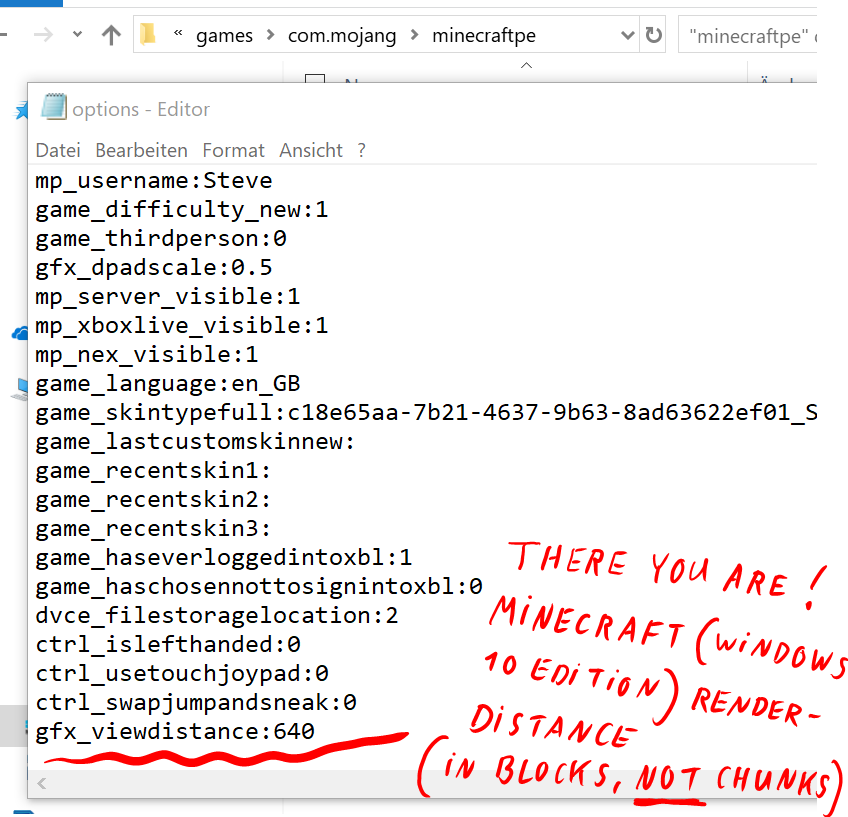848x817 pixels.
Task: Click the Quick Access star icon in sidebar
Action: (x=20, y=111)
